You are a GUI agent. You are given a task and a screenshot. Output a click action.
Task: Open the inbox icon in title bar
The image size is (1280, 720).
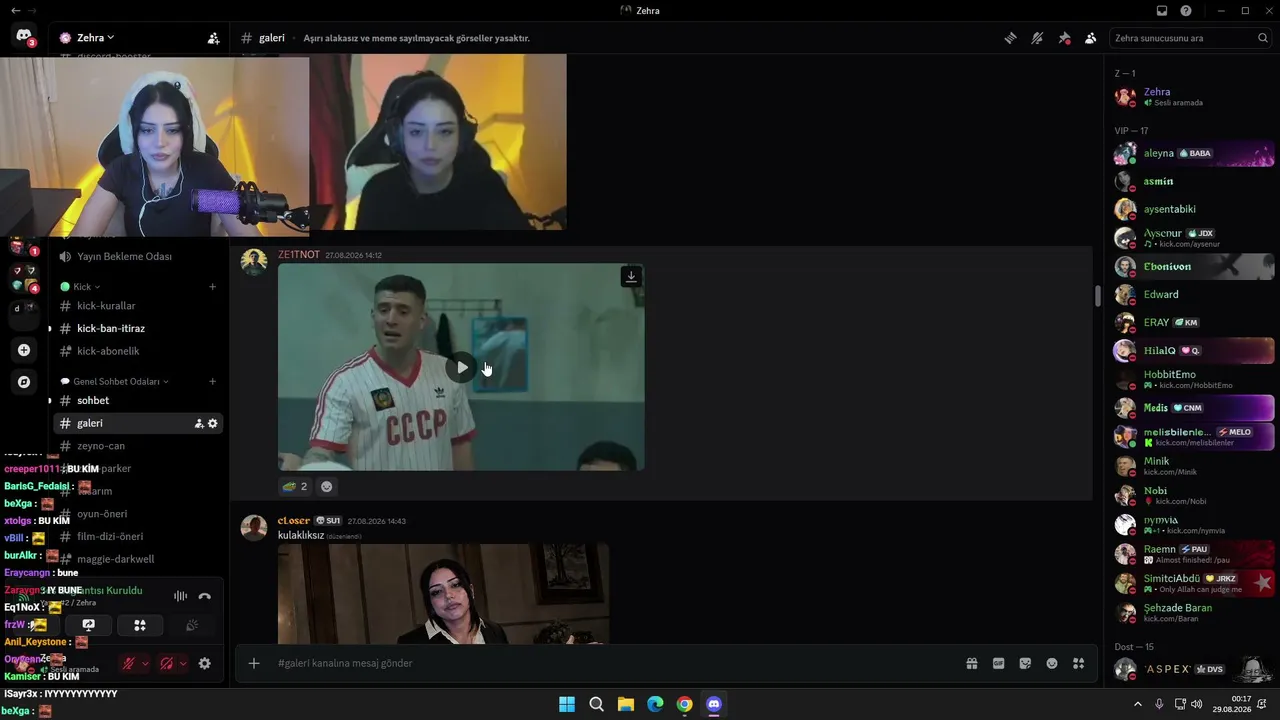click(1162, 11)
